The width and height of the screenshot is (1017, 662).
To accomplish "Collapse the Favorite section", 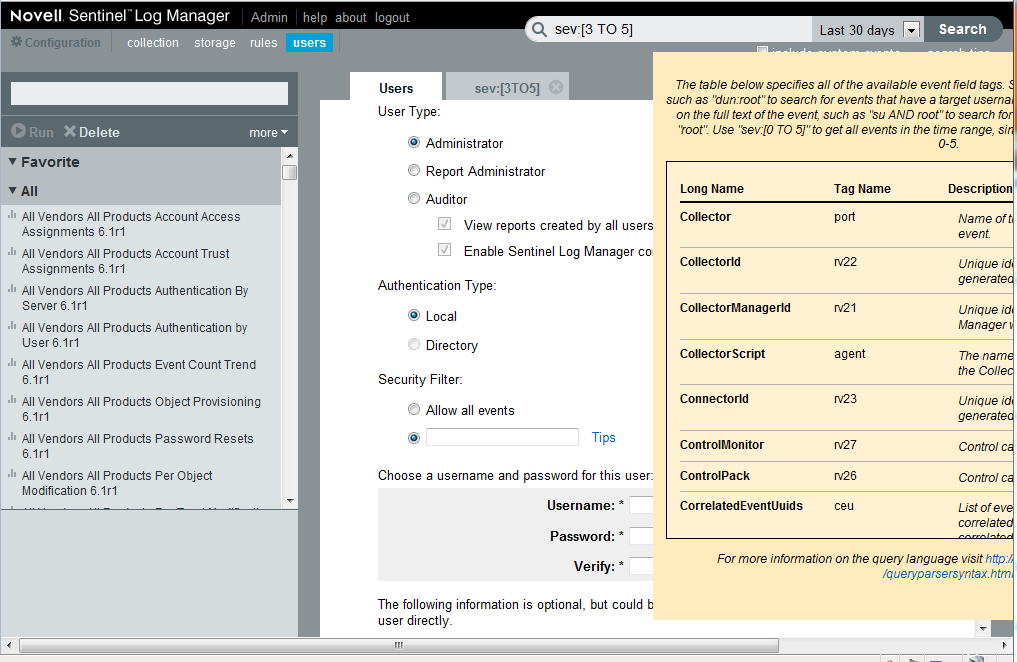I will (12, 161).
